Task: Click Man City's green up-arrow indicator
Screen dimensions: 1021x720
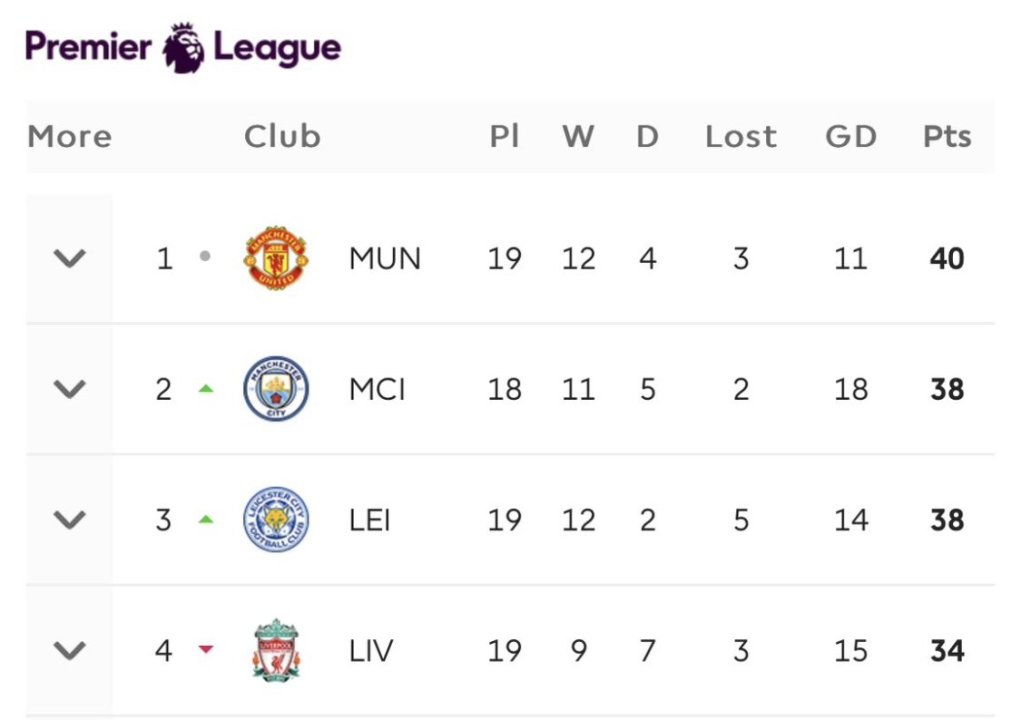Action: coord(206,388)
